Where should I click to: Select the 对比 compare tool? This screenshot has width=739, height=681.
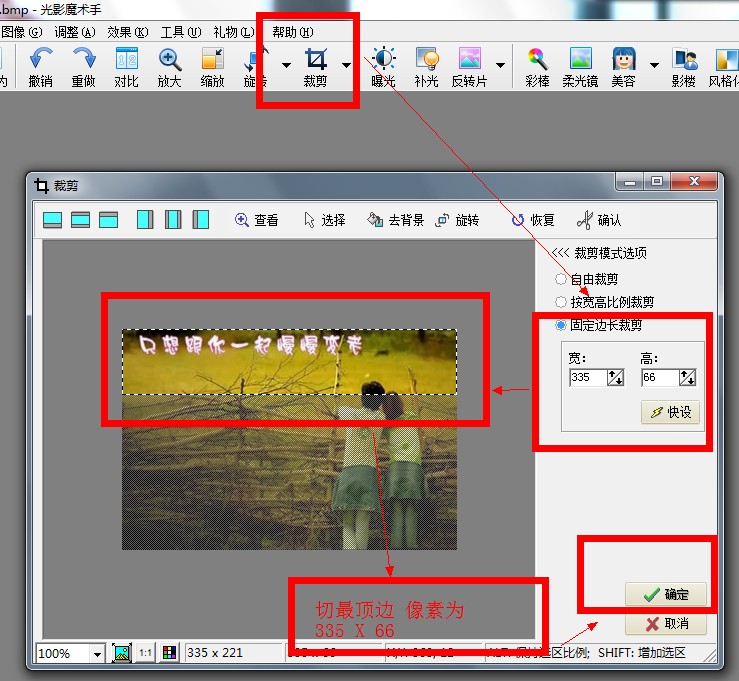point(126,60)
